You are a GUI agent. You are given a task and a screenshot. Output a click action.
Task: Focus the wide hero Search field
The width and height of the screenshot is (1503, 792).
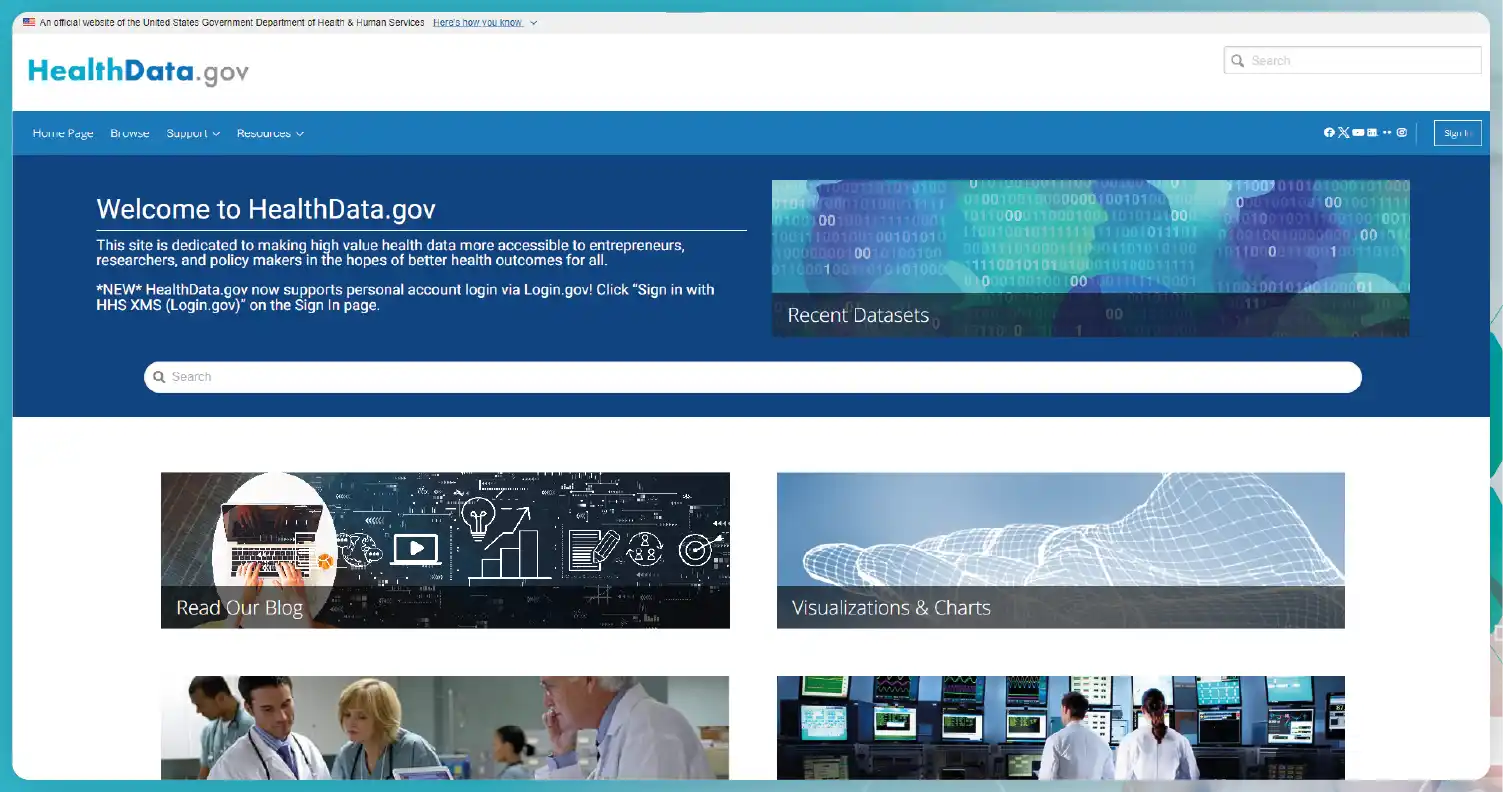click(753, 377)
